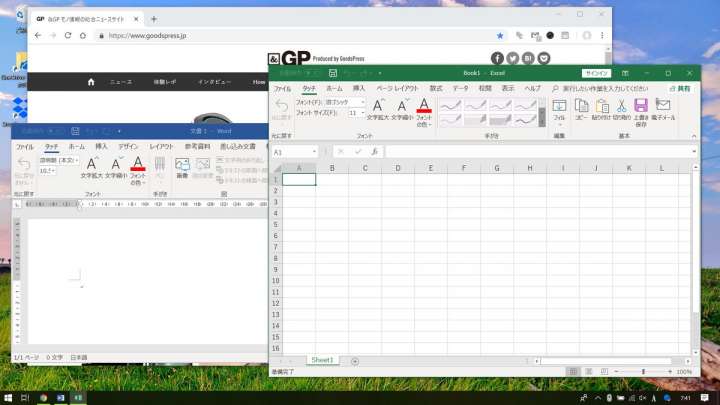Open Excel's フォント font name dropdown
The width and height of the screenshot is (720, 405).
[363, 102]
